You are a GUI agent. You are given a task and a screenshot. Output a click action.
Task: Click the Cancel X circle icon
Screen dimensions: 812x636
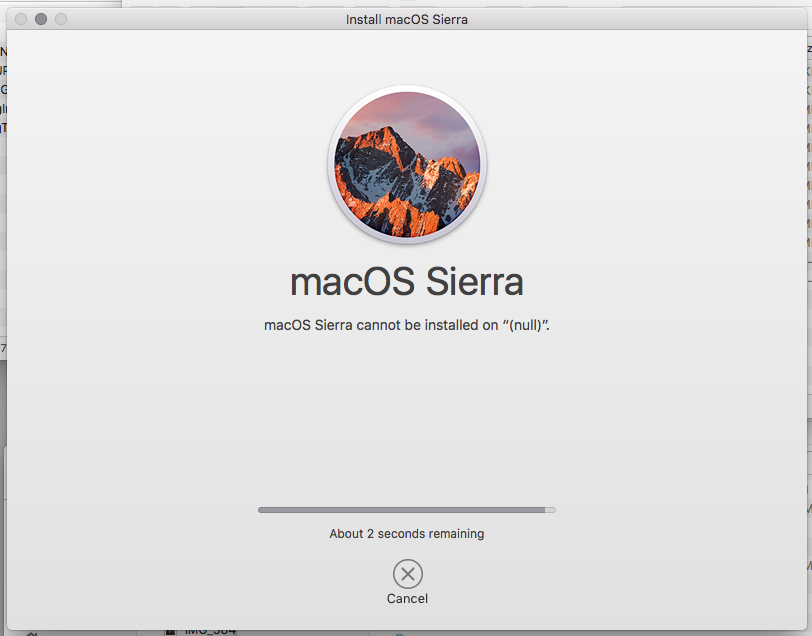pyautogui.click(x=408, y=574)
